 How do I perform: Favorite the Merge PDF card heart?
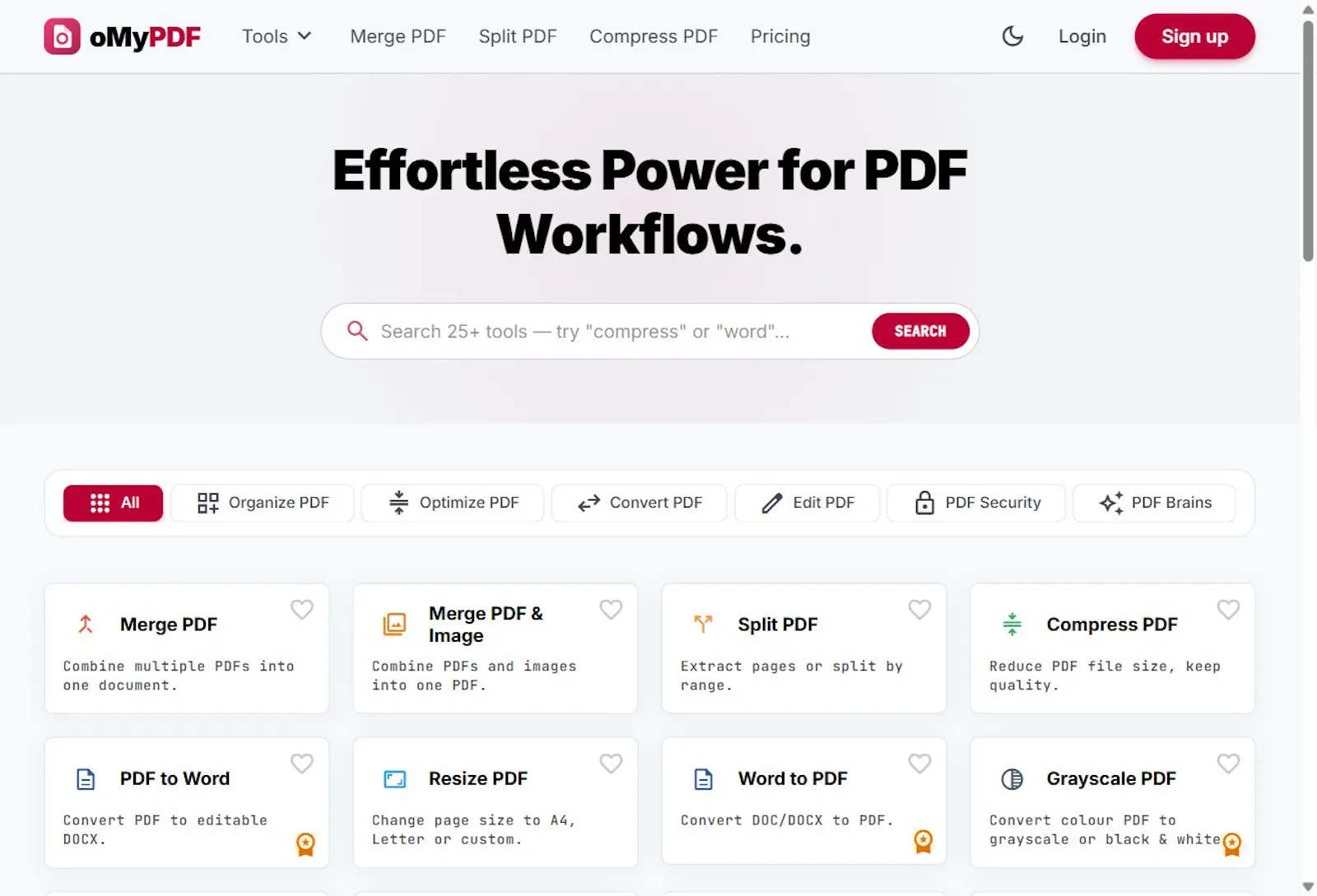pyautogui.click(x=302, y=610)
